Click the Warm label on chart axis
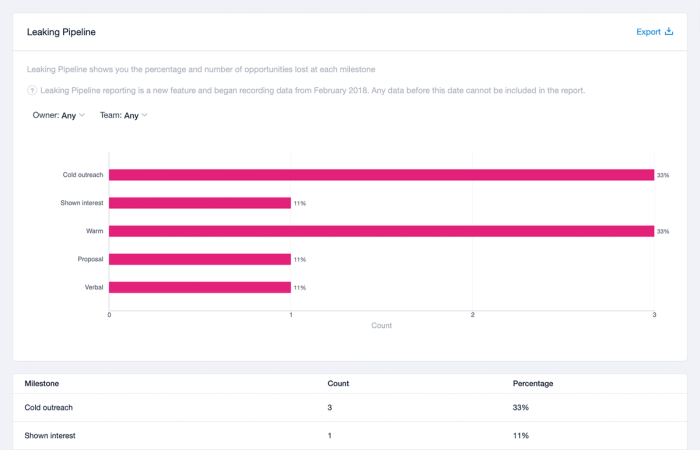 94,231
